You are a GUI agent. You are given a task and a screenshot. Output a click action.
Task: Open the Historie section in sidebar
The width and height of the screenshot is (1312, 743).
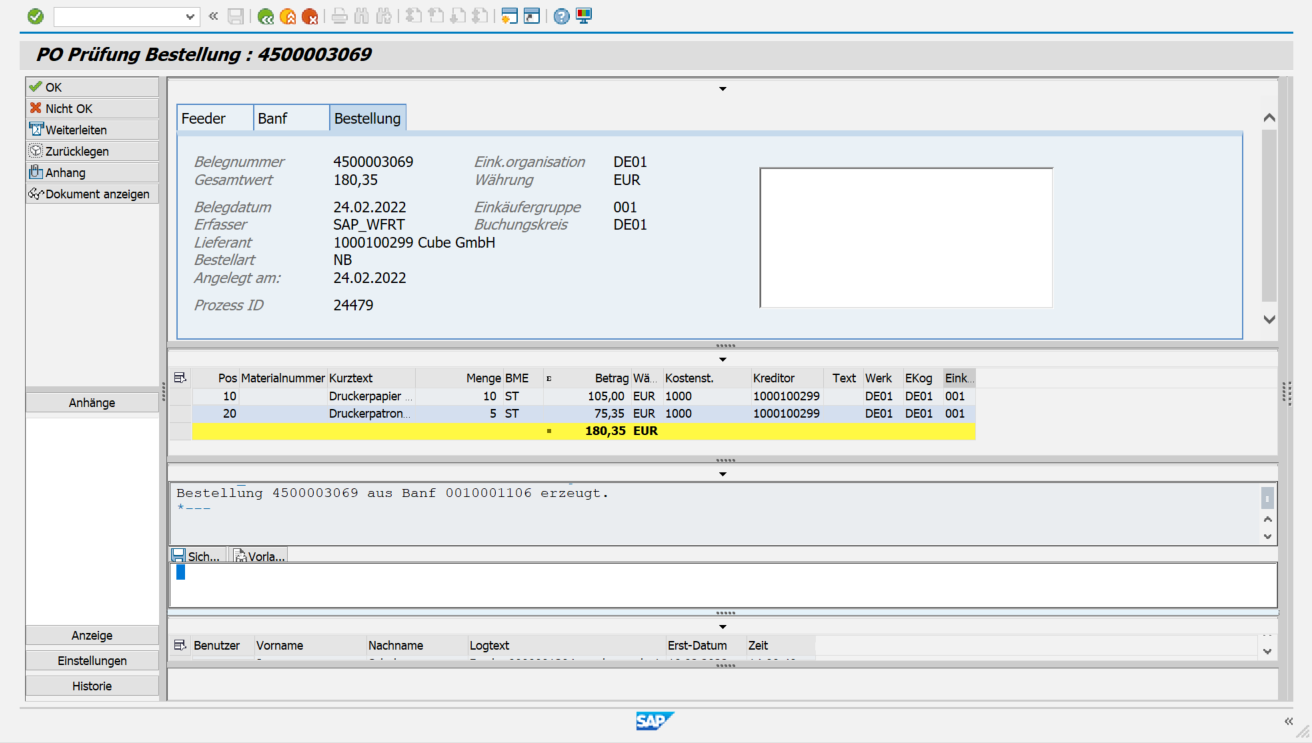click(92, 686)
